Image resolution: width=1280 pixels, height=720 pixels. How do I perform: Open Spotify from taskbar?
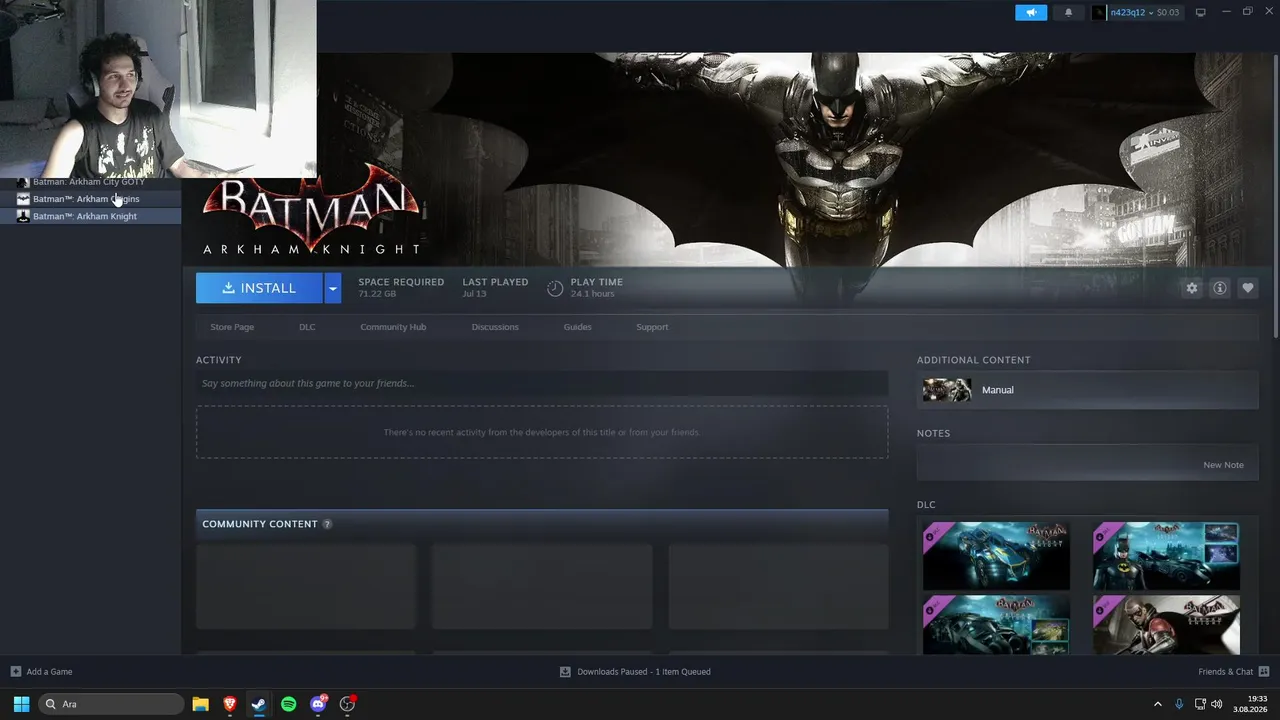289,704
